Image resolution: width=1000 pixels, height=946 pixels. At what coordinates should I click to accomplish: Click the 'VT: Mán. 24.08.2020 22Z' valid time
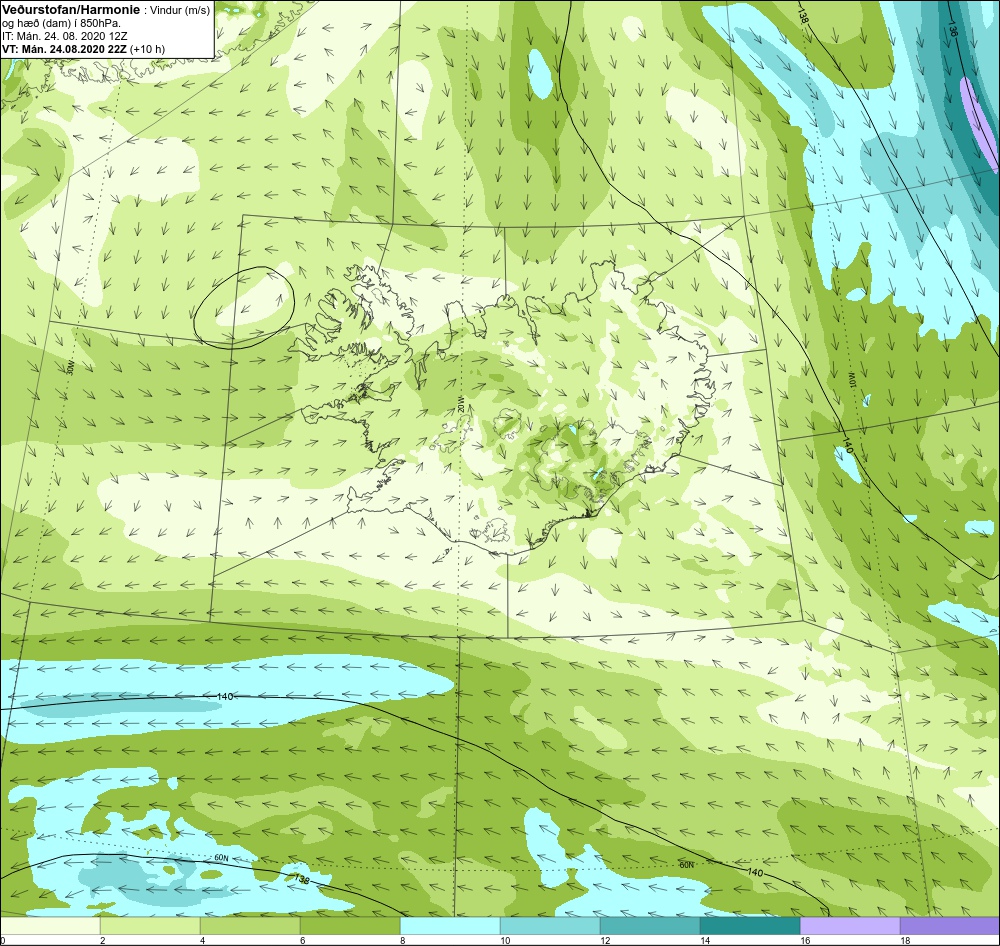66,49
